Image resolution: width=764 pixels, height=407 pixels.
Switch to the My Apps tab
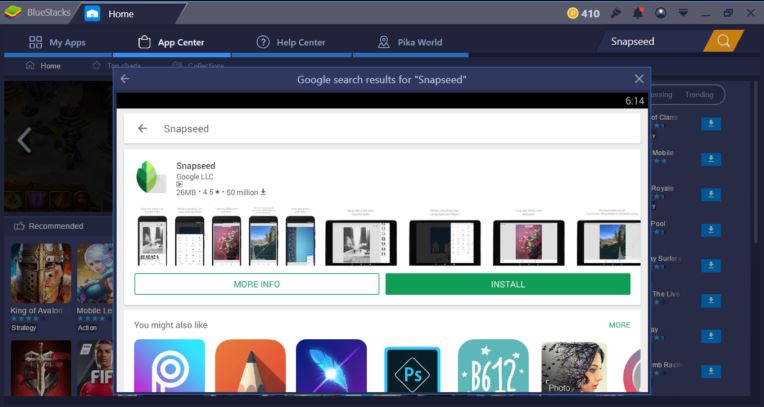click(57, 42)
